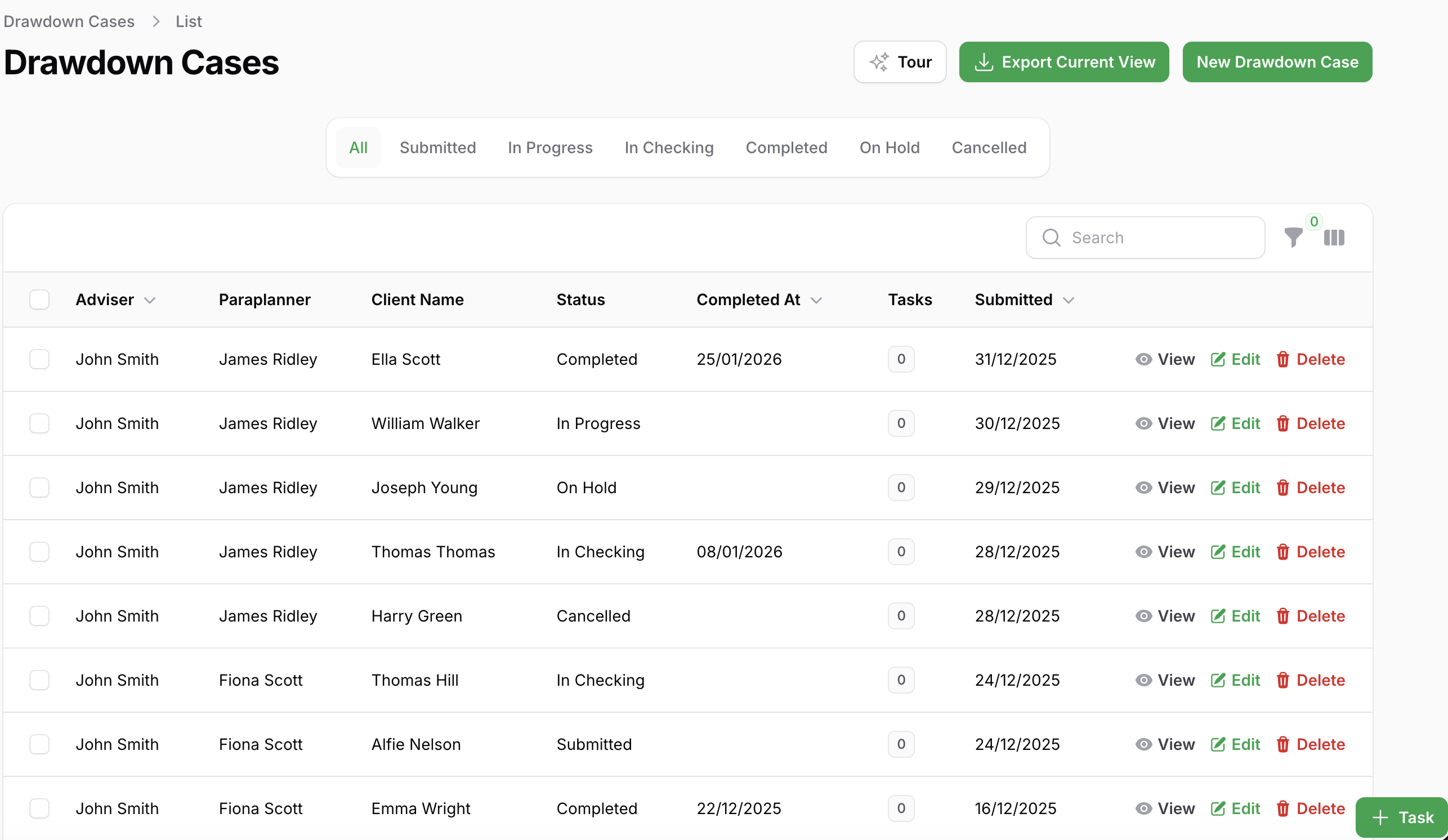Toggle columns with the column layout icon
This screenshot has width=1448, height=840.
coord(1334,238)
